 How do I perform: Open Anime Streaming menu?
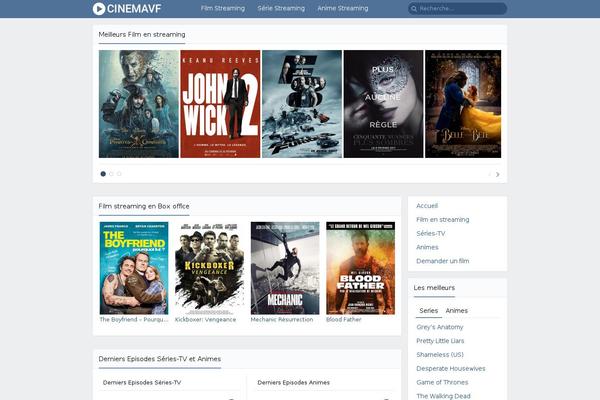(x=343, y=8)
